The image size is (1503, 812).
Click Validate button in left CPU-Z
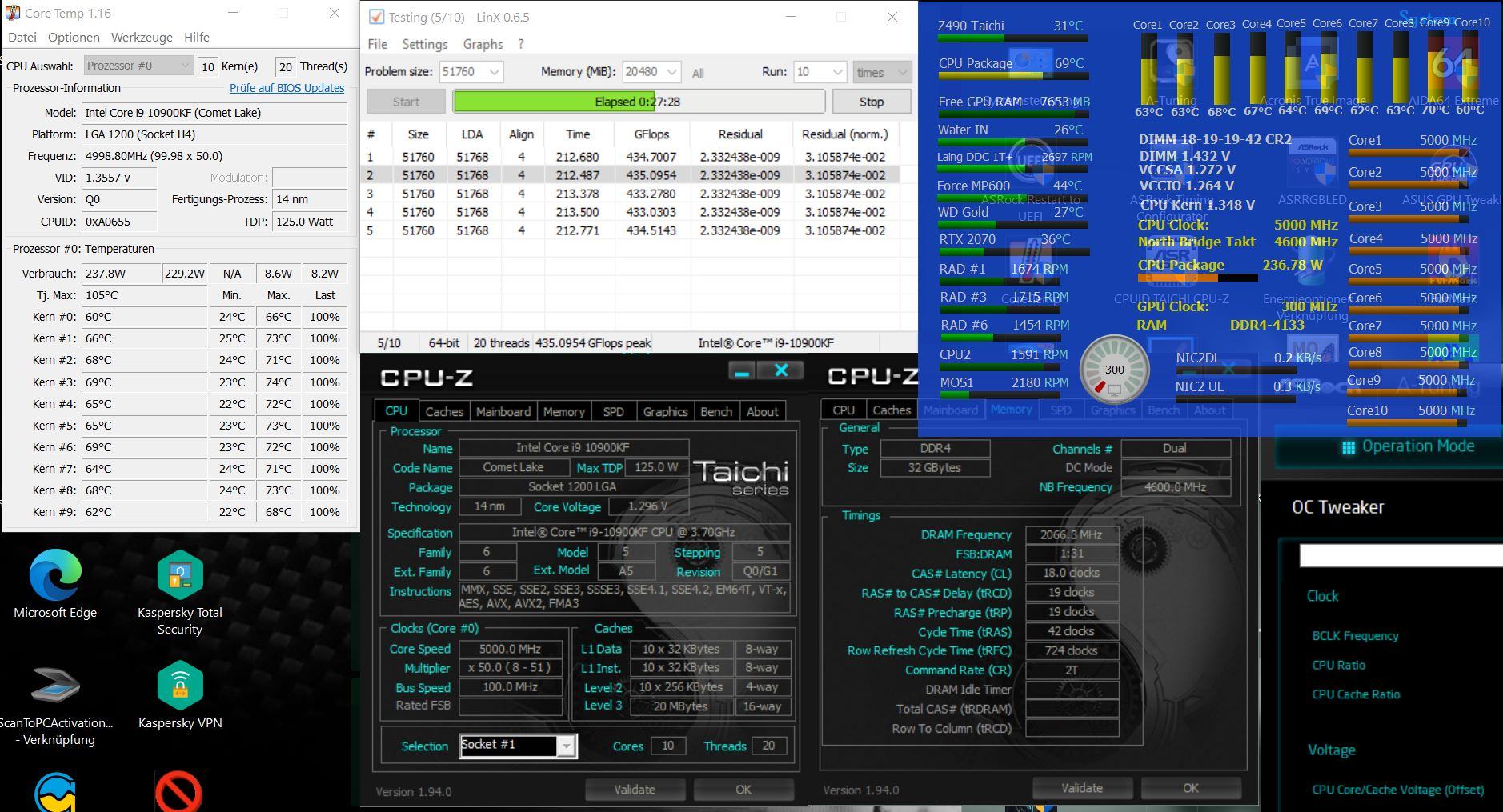[635, 790]
